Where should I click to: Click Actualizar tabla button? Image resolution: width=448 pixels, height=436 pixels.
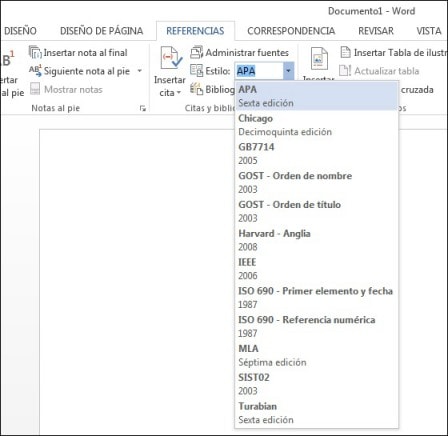click(x=379, y=71)
